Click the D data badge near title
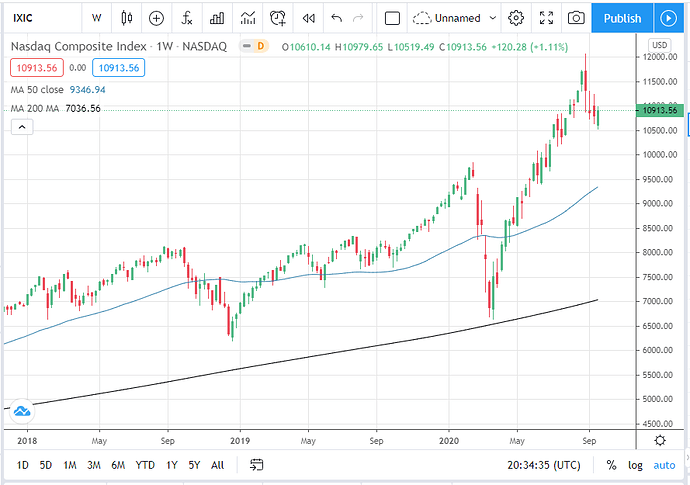 [x=261, y=46]
